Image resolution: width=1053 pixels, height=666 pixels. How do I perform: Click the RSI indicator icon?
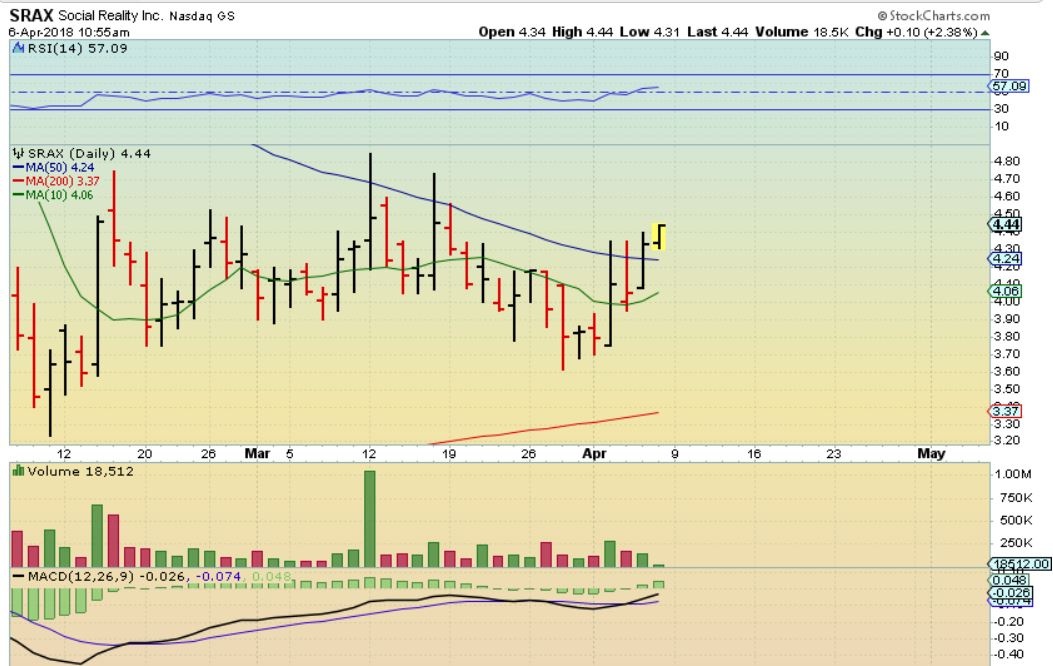pos(17,46)
